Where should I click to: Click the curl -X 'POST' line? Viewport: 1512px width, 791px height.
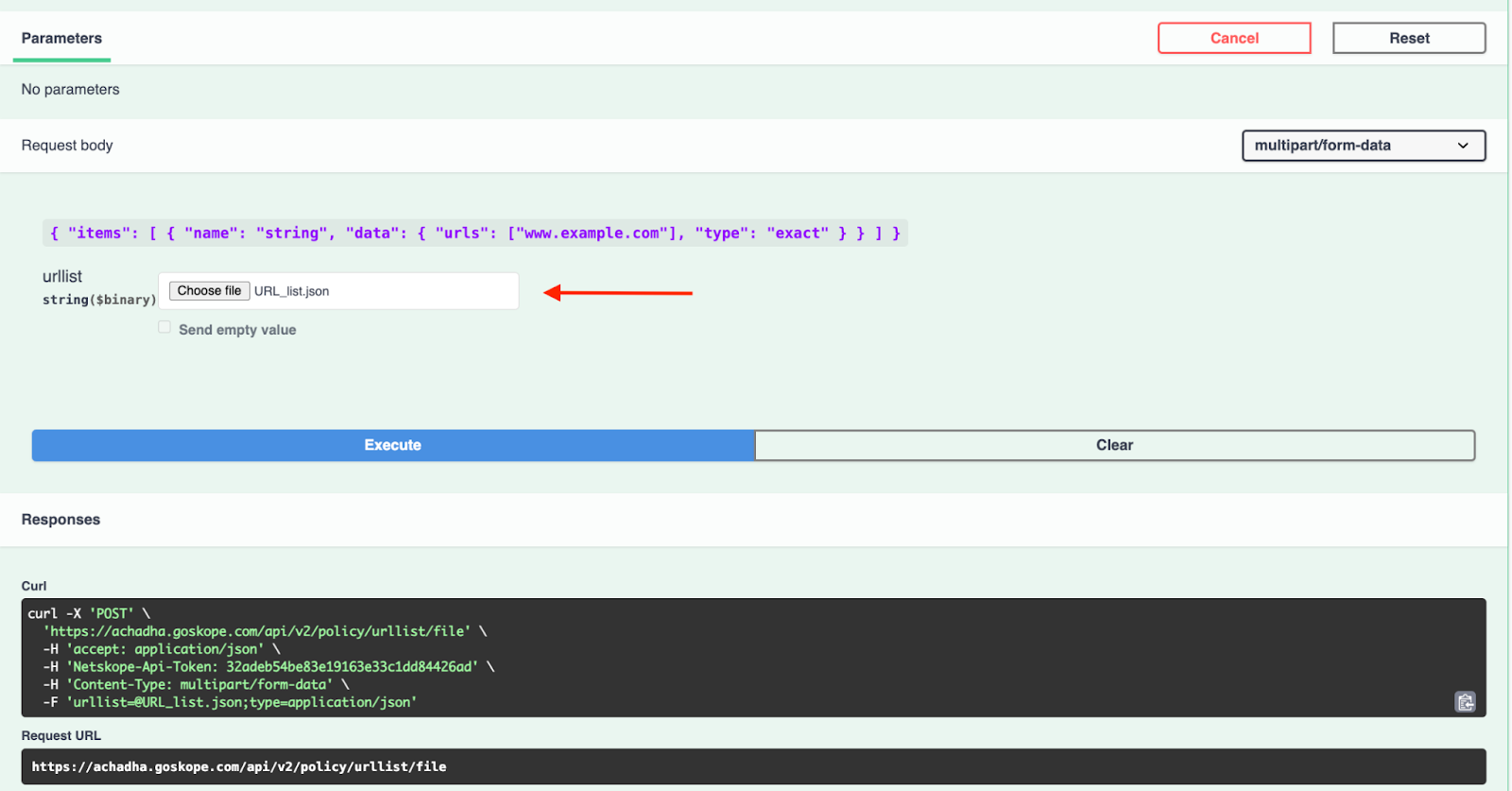click(89, 613)
